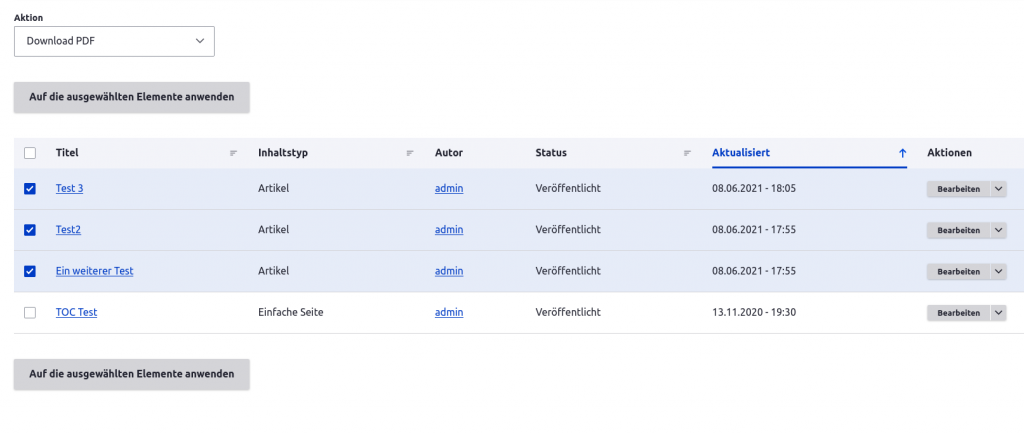Click the sort icon in Titel column
The image size is (1024, 434).
pos(233,153)
